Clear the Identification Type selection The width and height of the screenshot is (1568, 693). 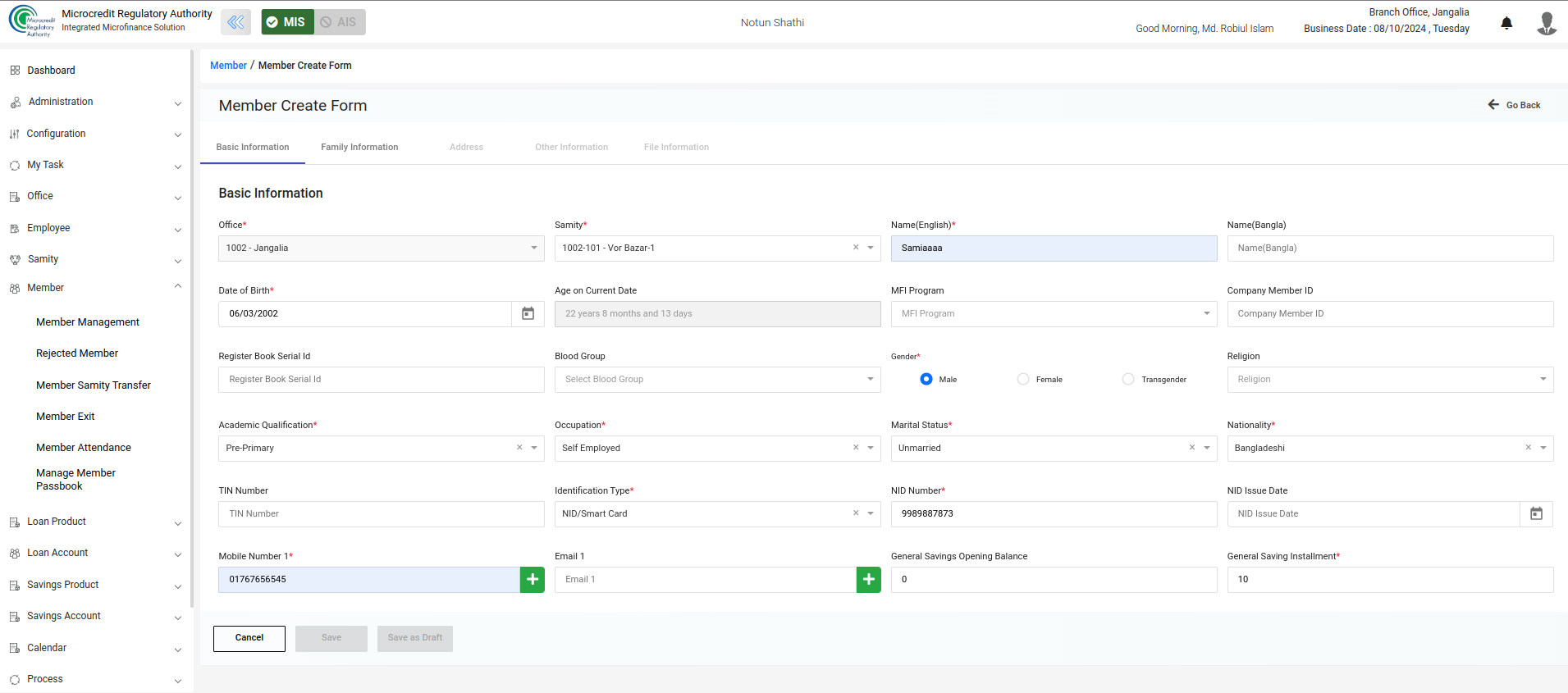(x=856, y=513)
